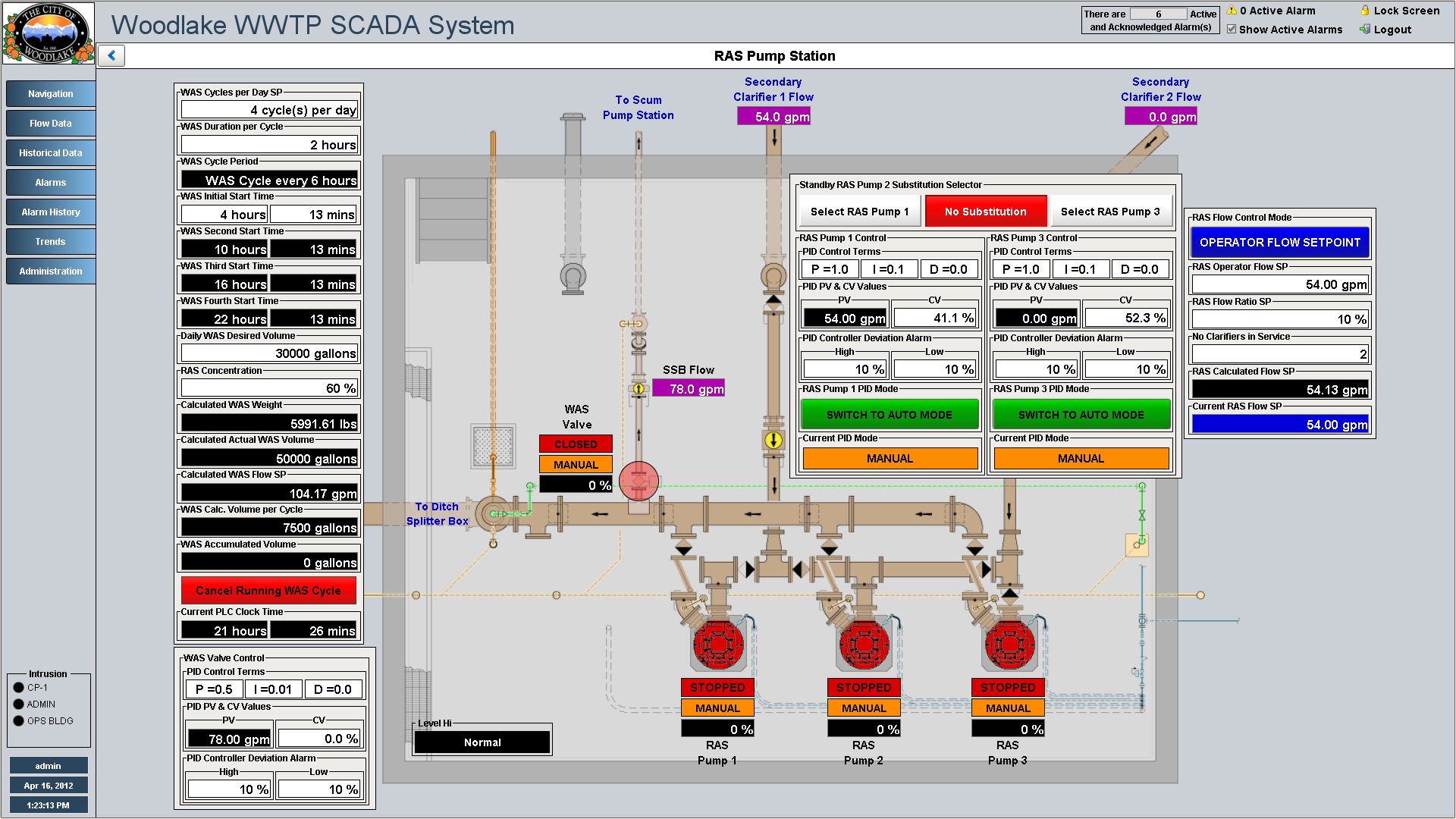This screenshot has width=1456, height=819.
Task: Choose Select RAS Pump 3 option
Action: tap(1109, 212)
